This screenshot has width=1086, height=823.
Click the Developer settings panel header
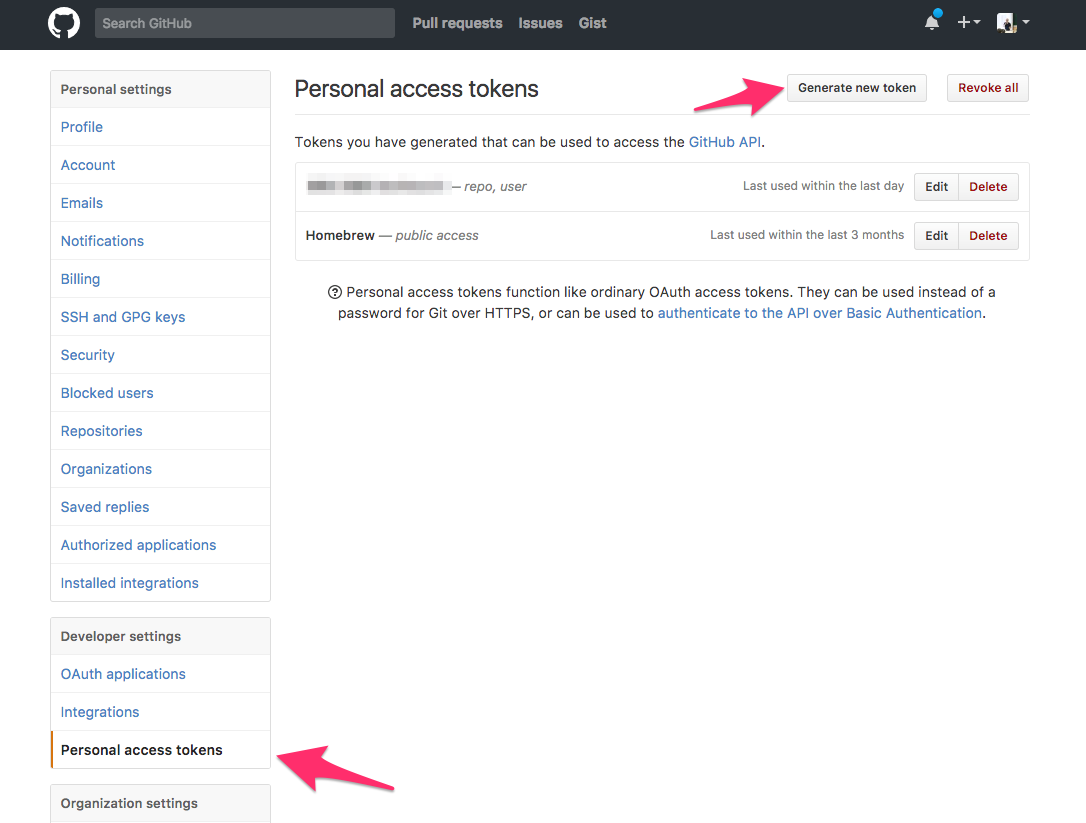click(x=161, y=636)
